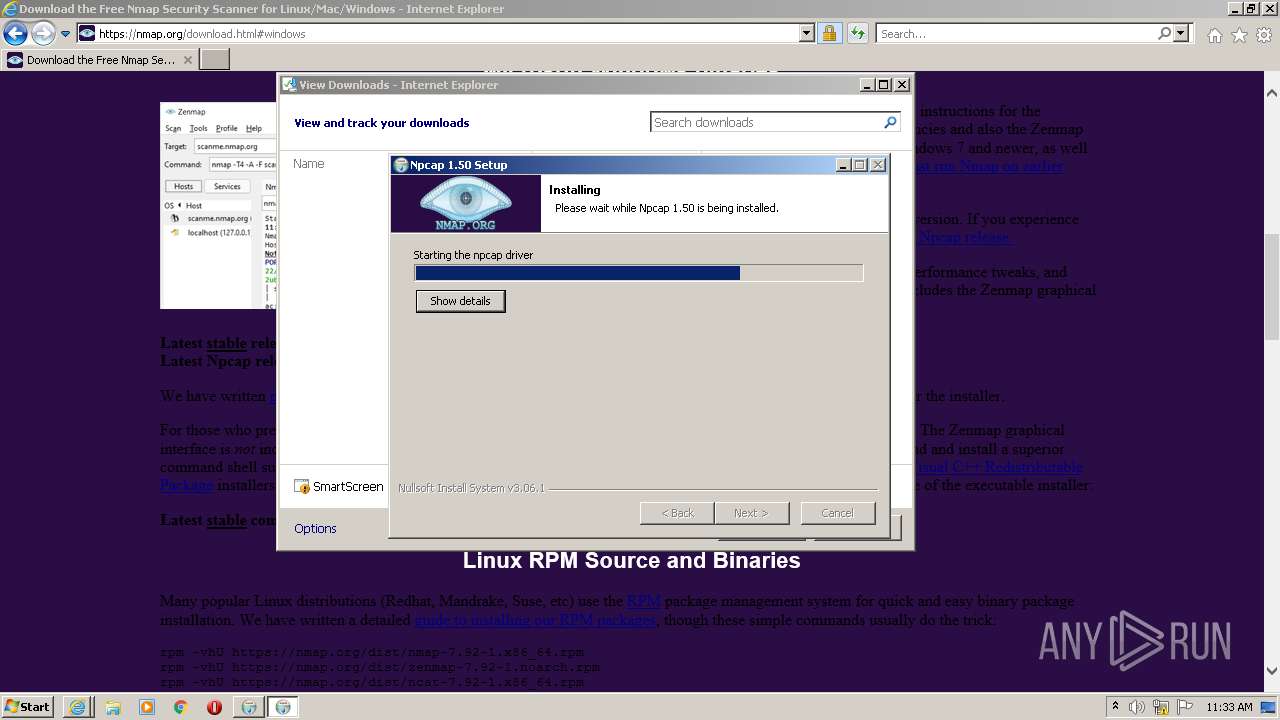The width and height of the screenshot is (1280, 720).
Task: Launch Opera browser from the taskbar
Action: pyautogui.click(x=214, y=707)
